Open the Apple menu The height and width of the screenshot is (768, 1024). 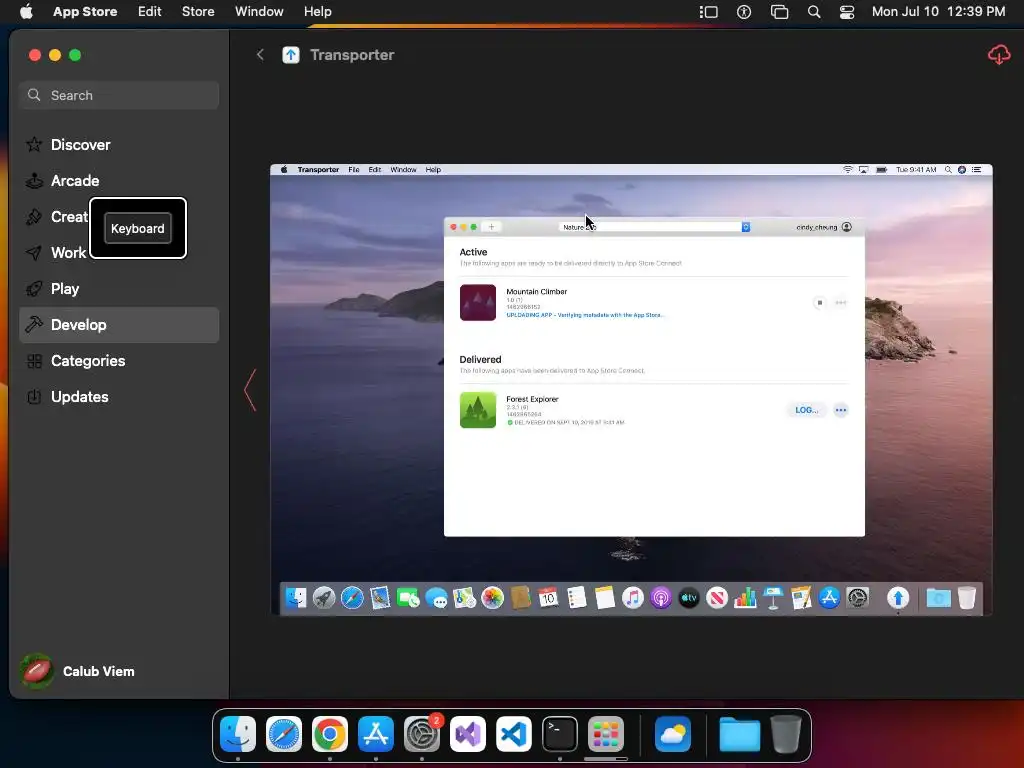[26, 11]
